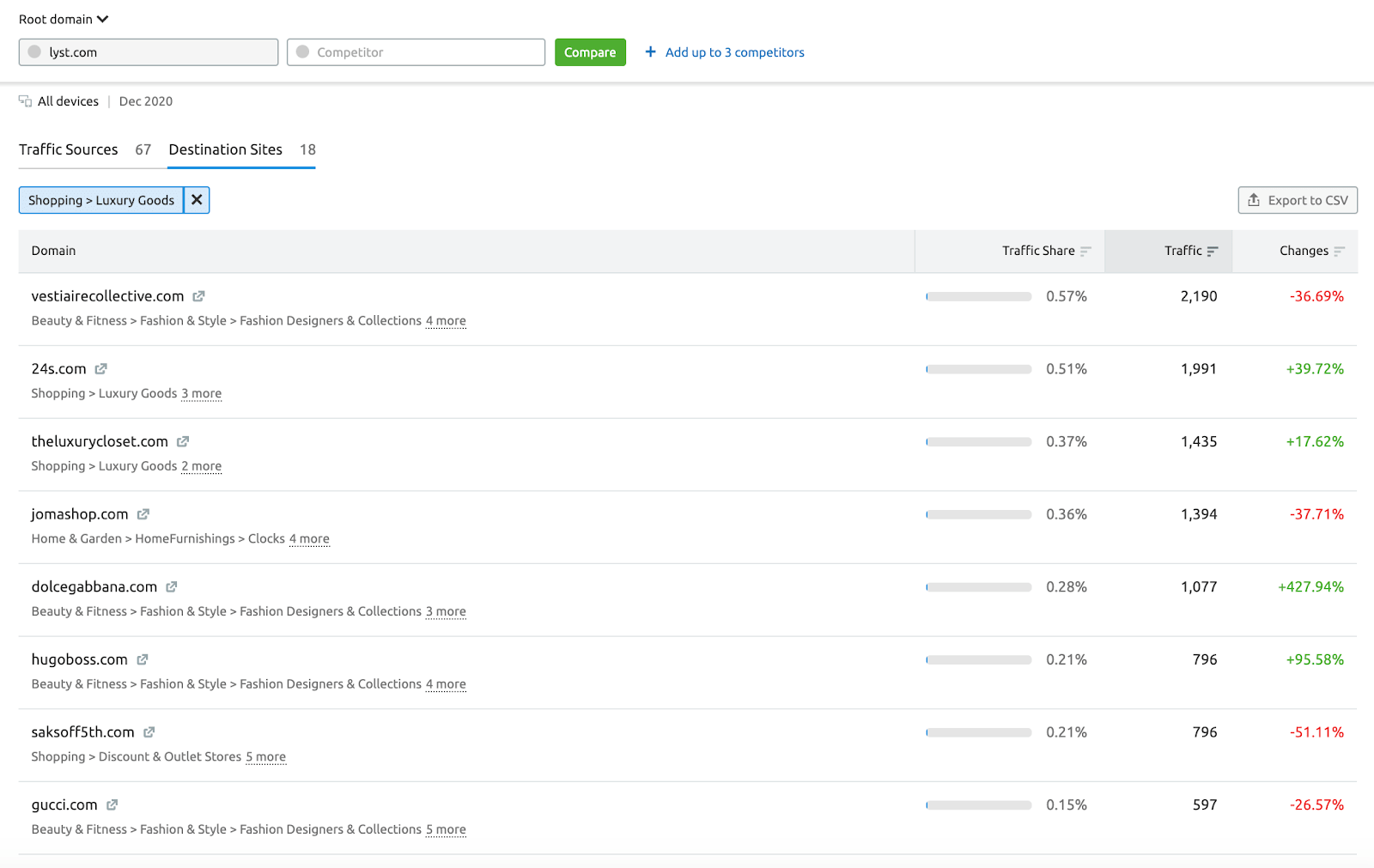Open the saksoff5th.com domain link

(82, 732)
